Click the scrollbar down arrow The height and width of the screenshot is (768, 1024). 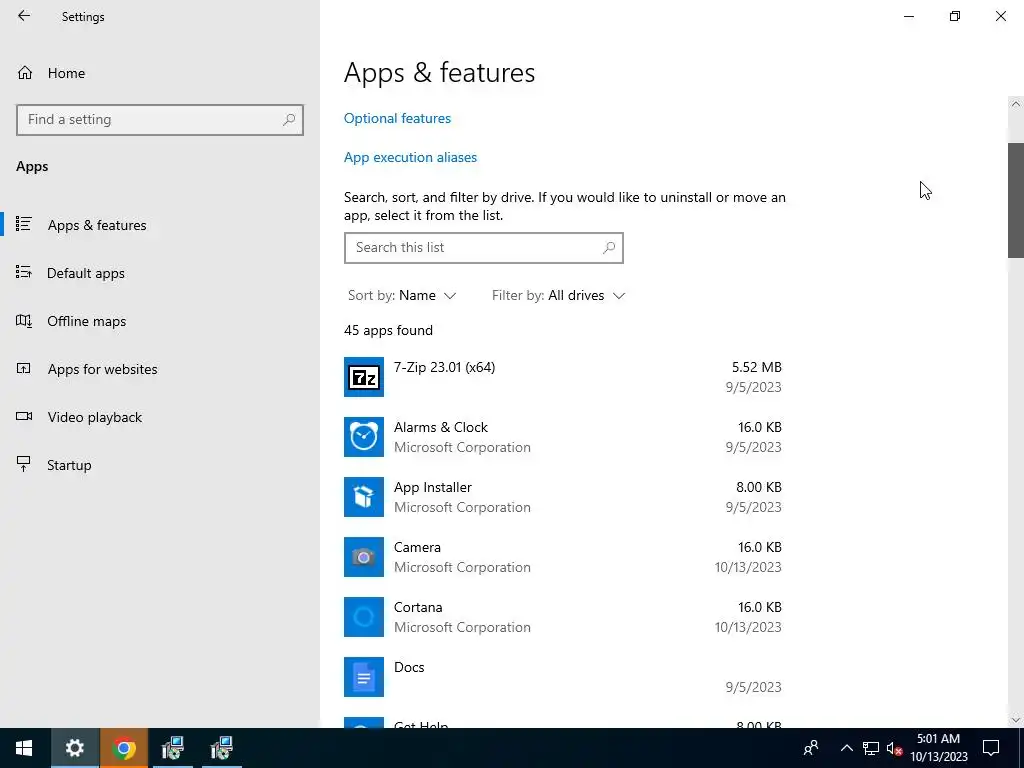(1016, 720)
